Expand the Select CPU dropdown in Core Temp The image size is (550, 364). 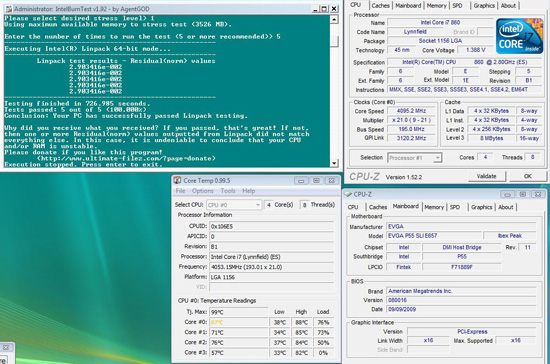[257, 205]
